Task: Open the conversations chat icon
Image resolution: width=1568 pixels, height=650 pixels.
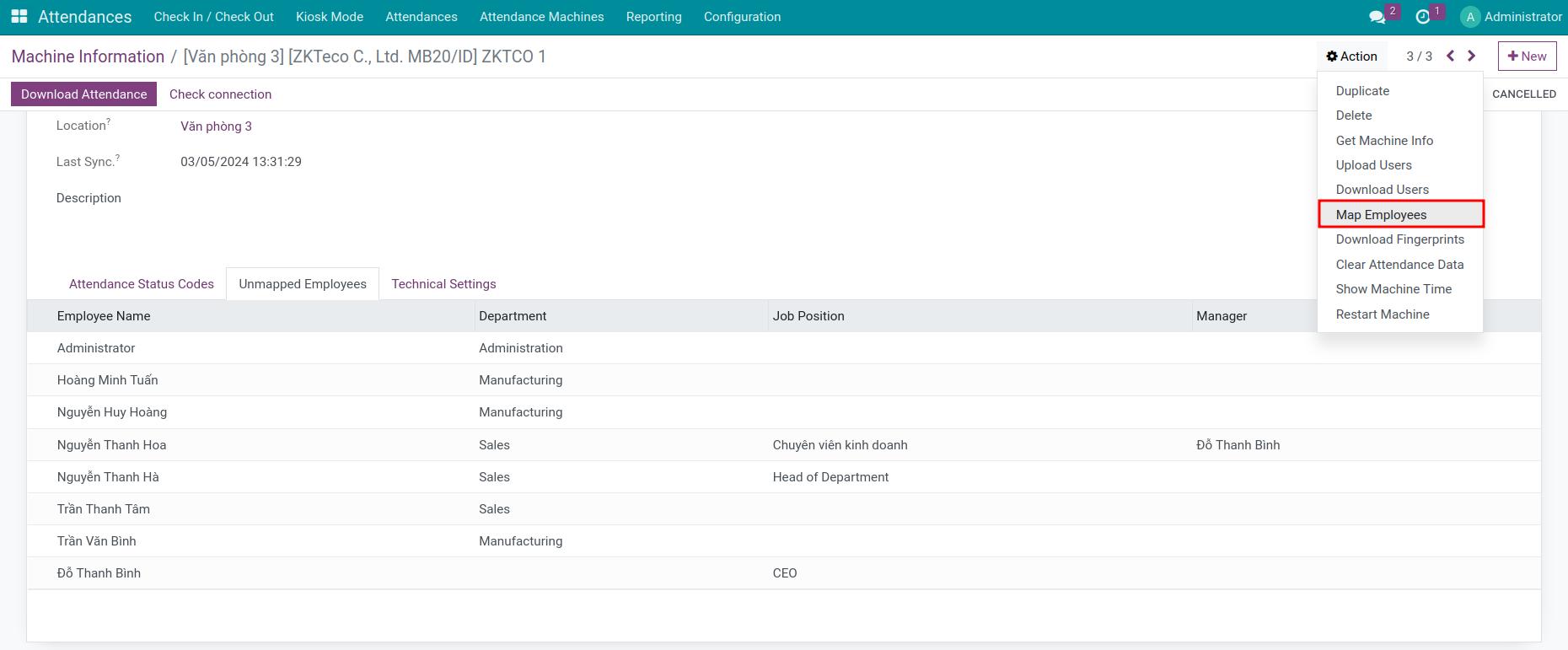Action: [x=1377, y=17]
